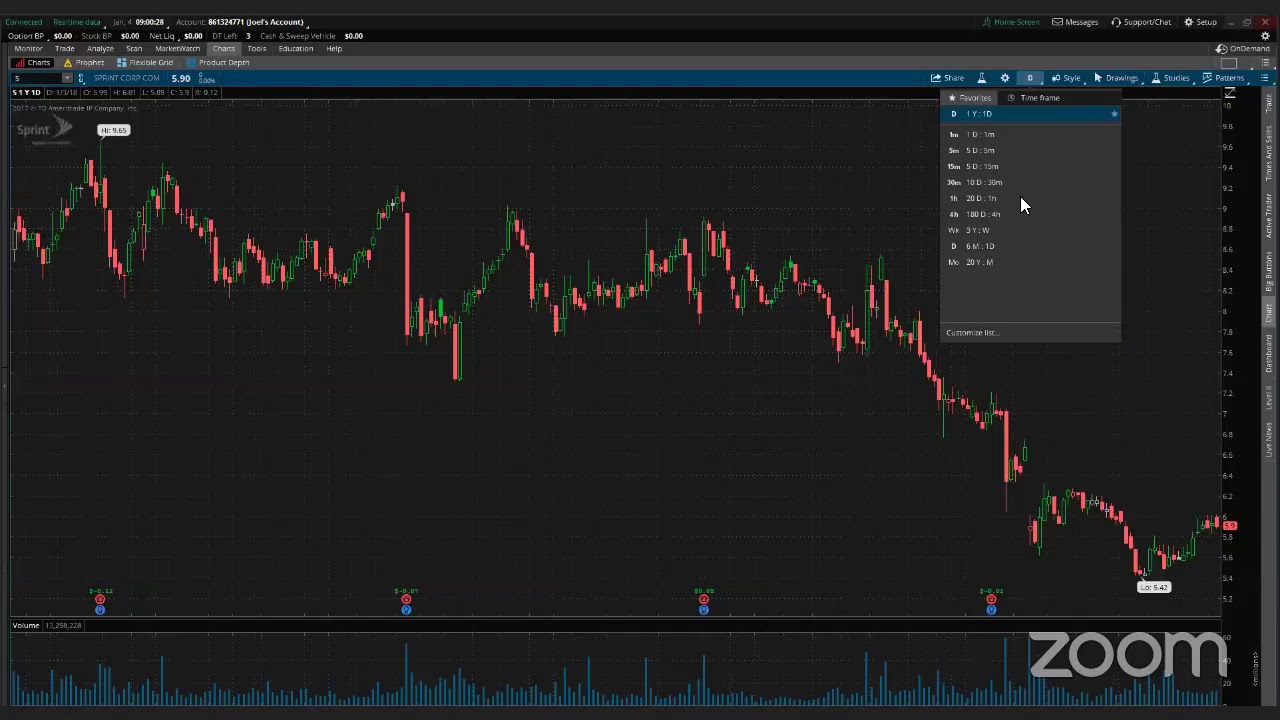Select the Flexible Grid subtab
The width and height of the screenshot is (1280, 720).
point(145,63)
